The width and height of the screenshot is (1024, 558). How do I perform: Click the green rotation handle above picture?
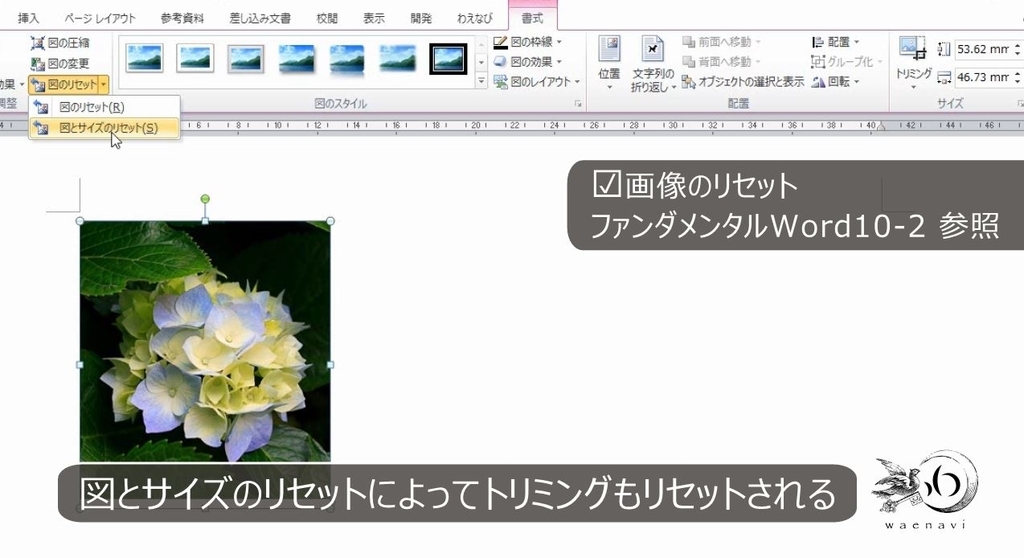205,199
